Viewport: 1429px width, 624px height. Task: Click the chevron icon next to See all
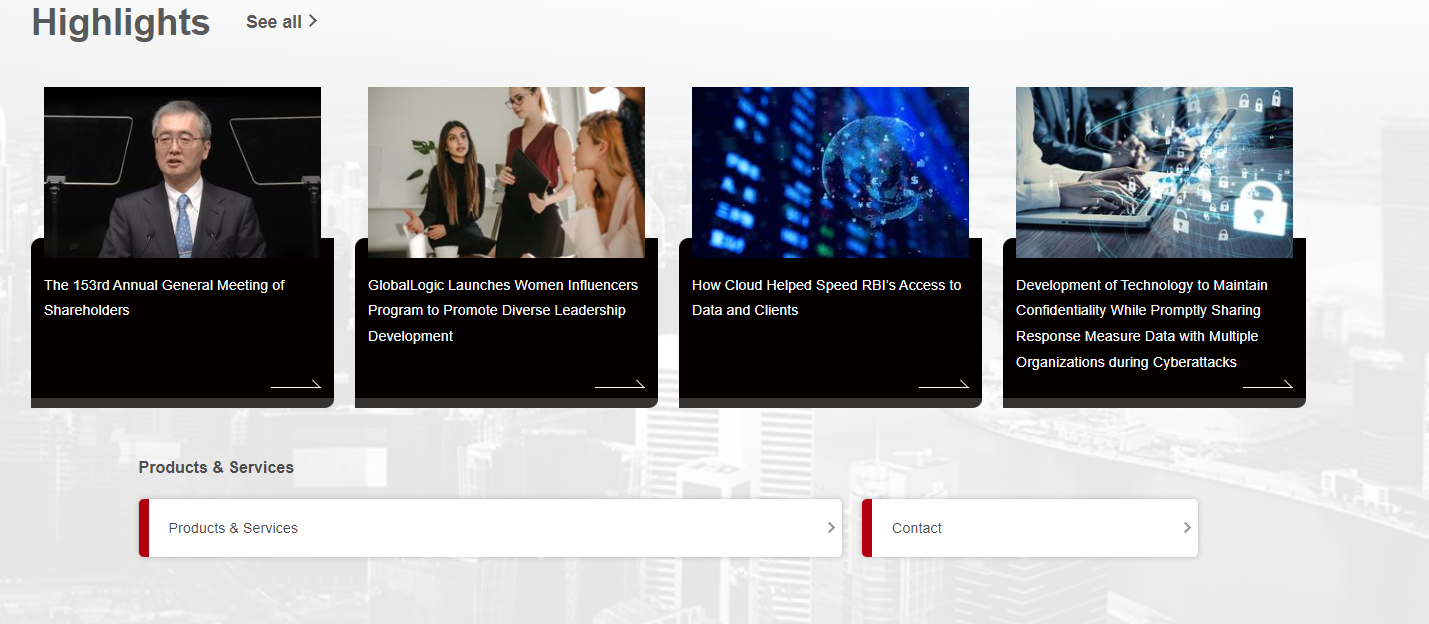(x=311, y=20)
